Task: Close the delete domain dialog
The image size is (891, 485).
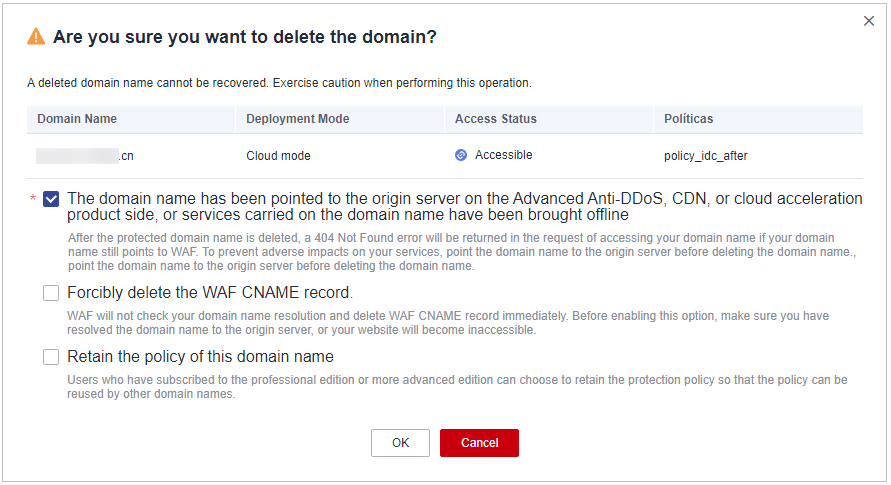Action: [x=868, y=21]
